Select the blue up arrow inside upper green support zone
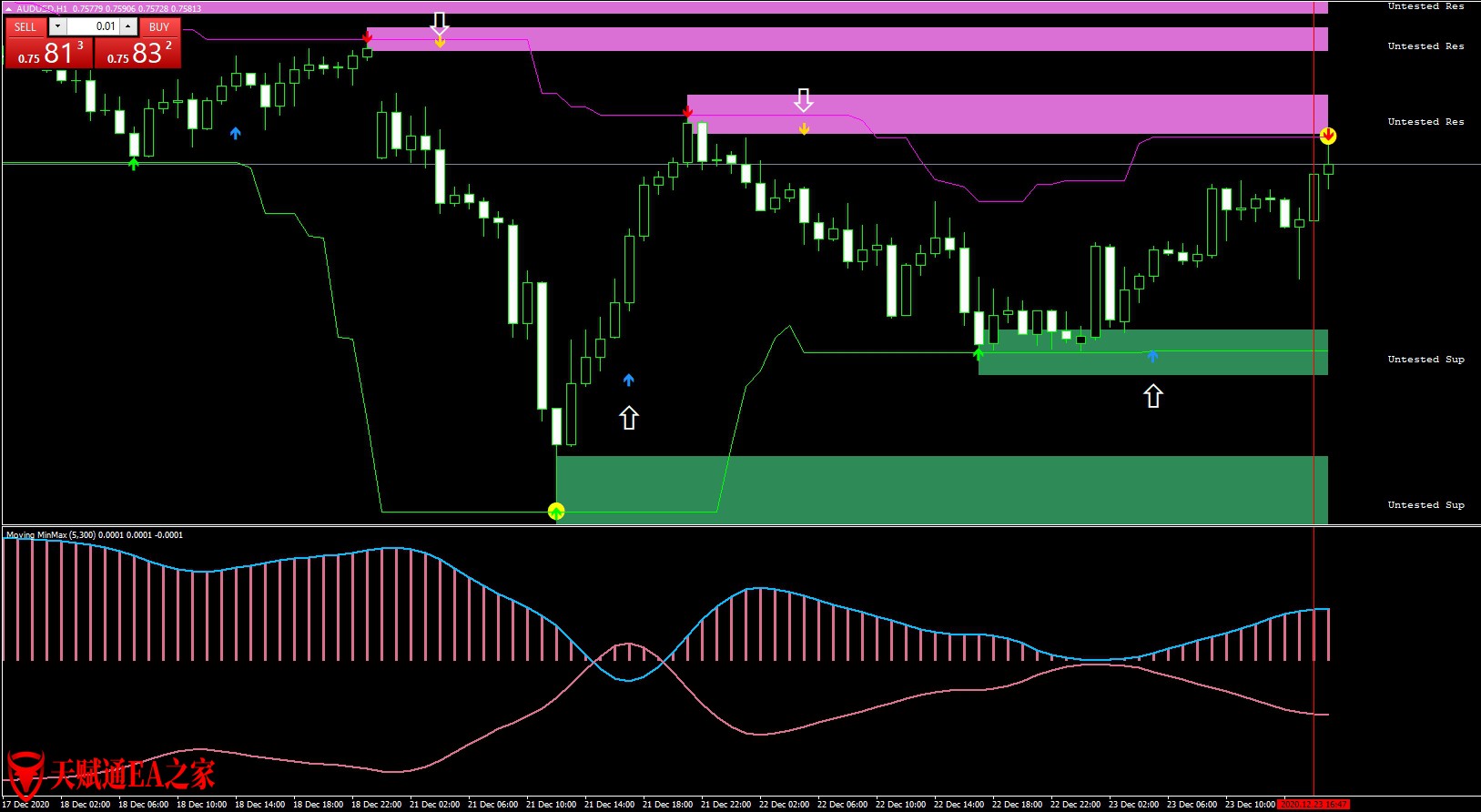This screenshot has height=812, width=1481. point(1152,357)
